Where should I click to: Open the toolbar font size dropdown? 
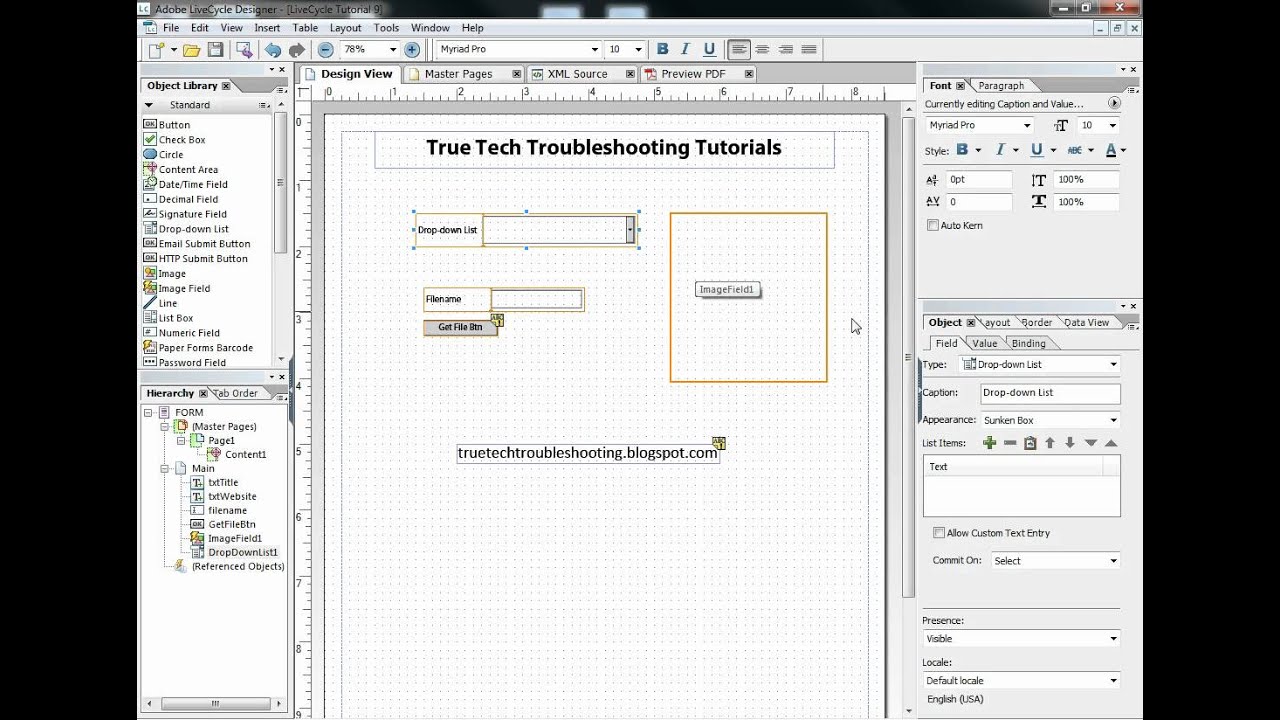click(x=640, y=49)
